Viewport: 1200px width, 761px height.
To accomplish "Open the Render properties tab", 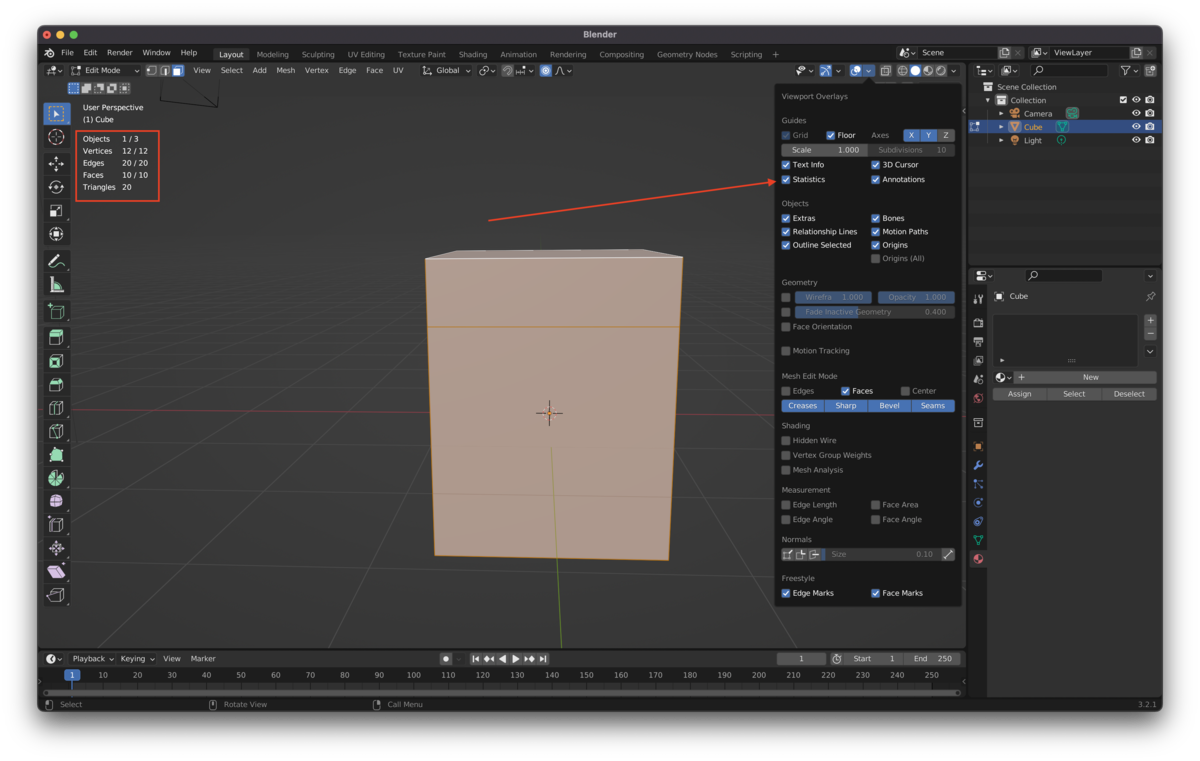I will 978,322.
